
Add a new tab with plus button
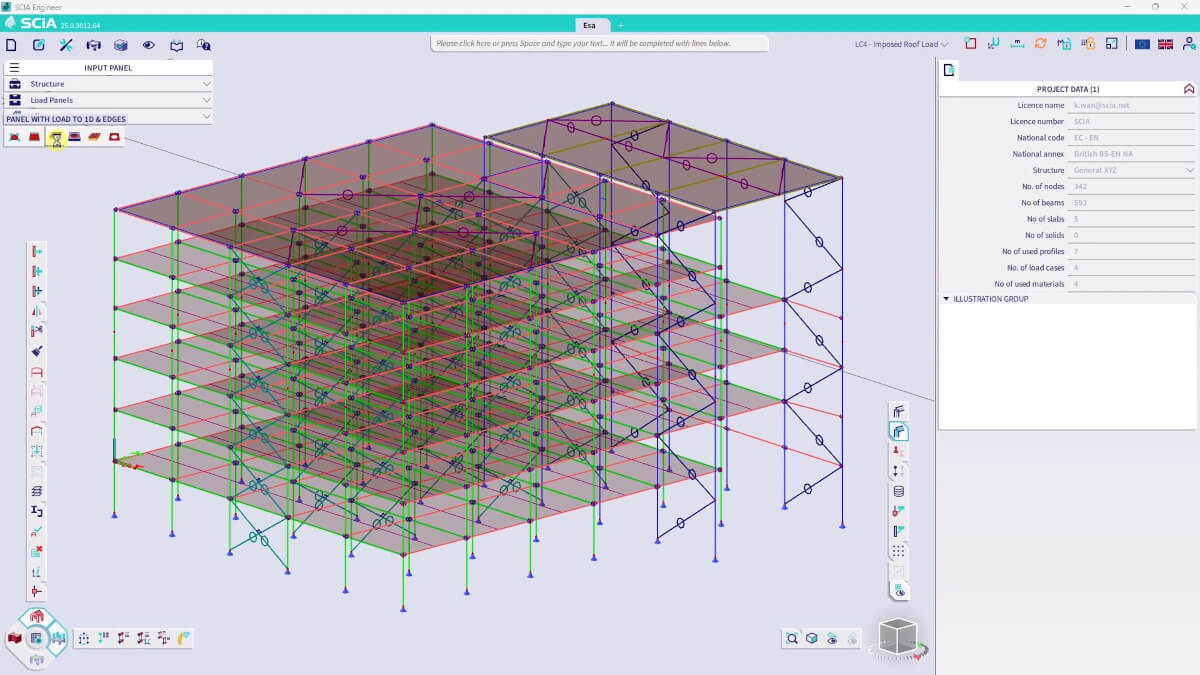(x=620, y=25)
